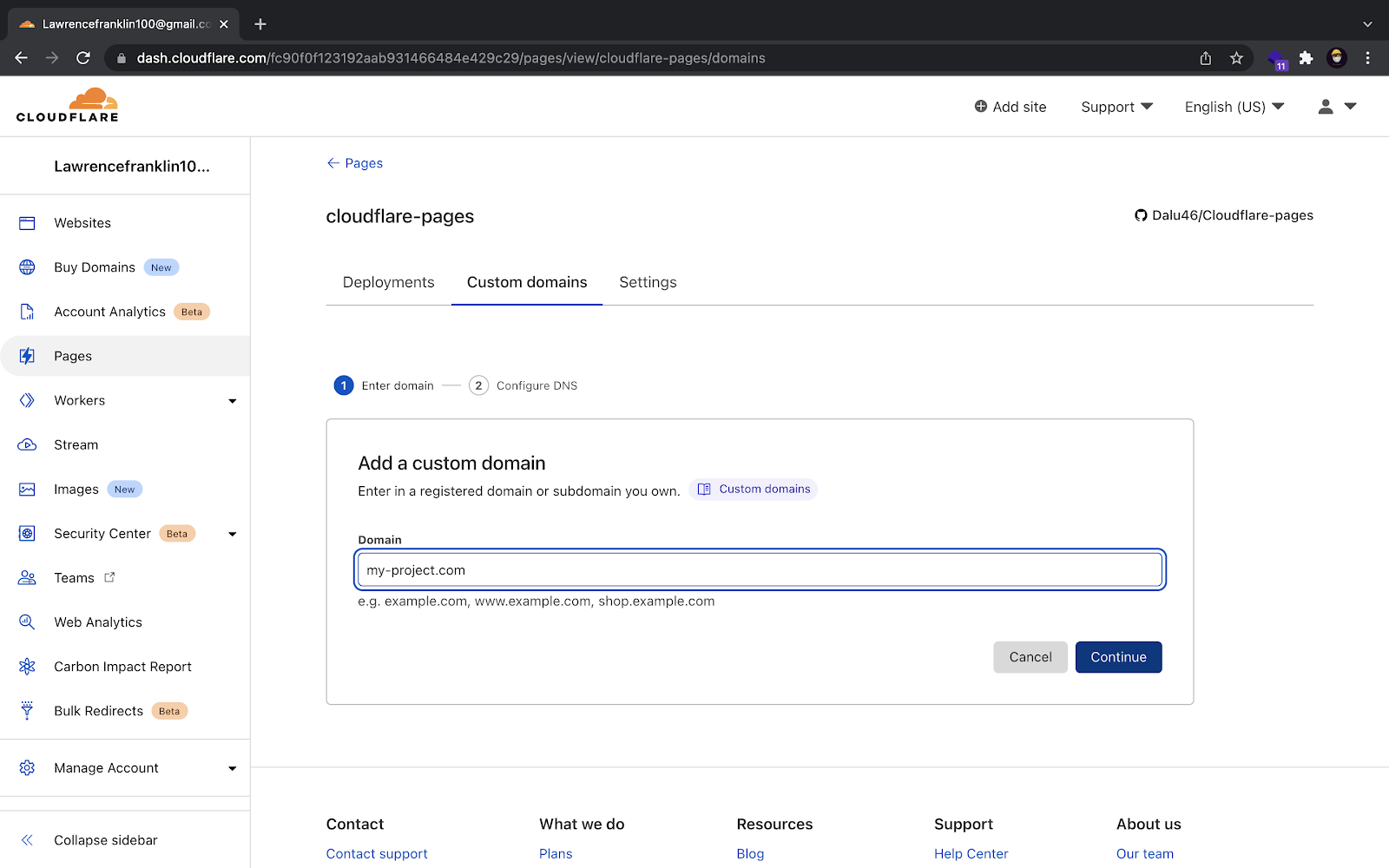Open the Custom domains documentation link
This screenshot has height=868, width=1389.
[754, 490]
